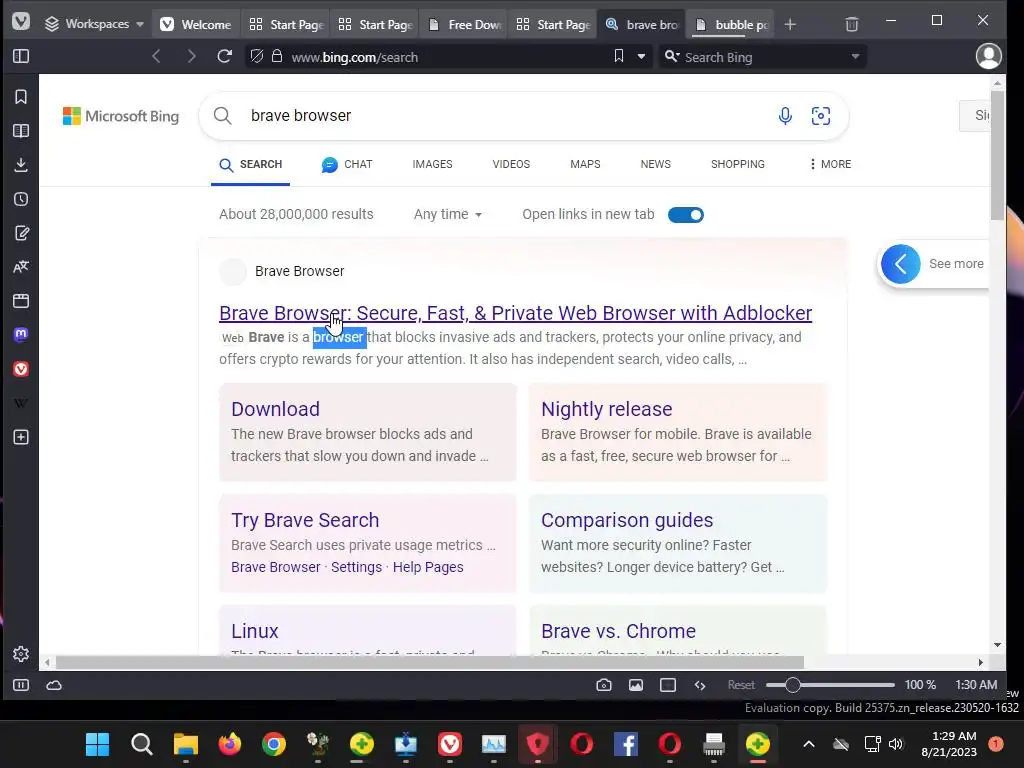Toggle panel button in status bar
The height and width of the screenshot is (768, 1024).
point(21,685)
